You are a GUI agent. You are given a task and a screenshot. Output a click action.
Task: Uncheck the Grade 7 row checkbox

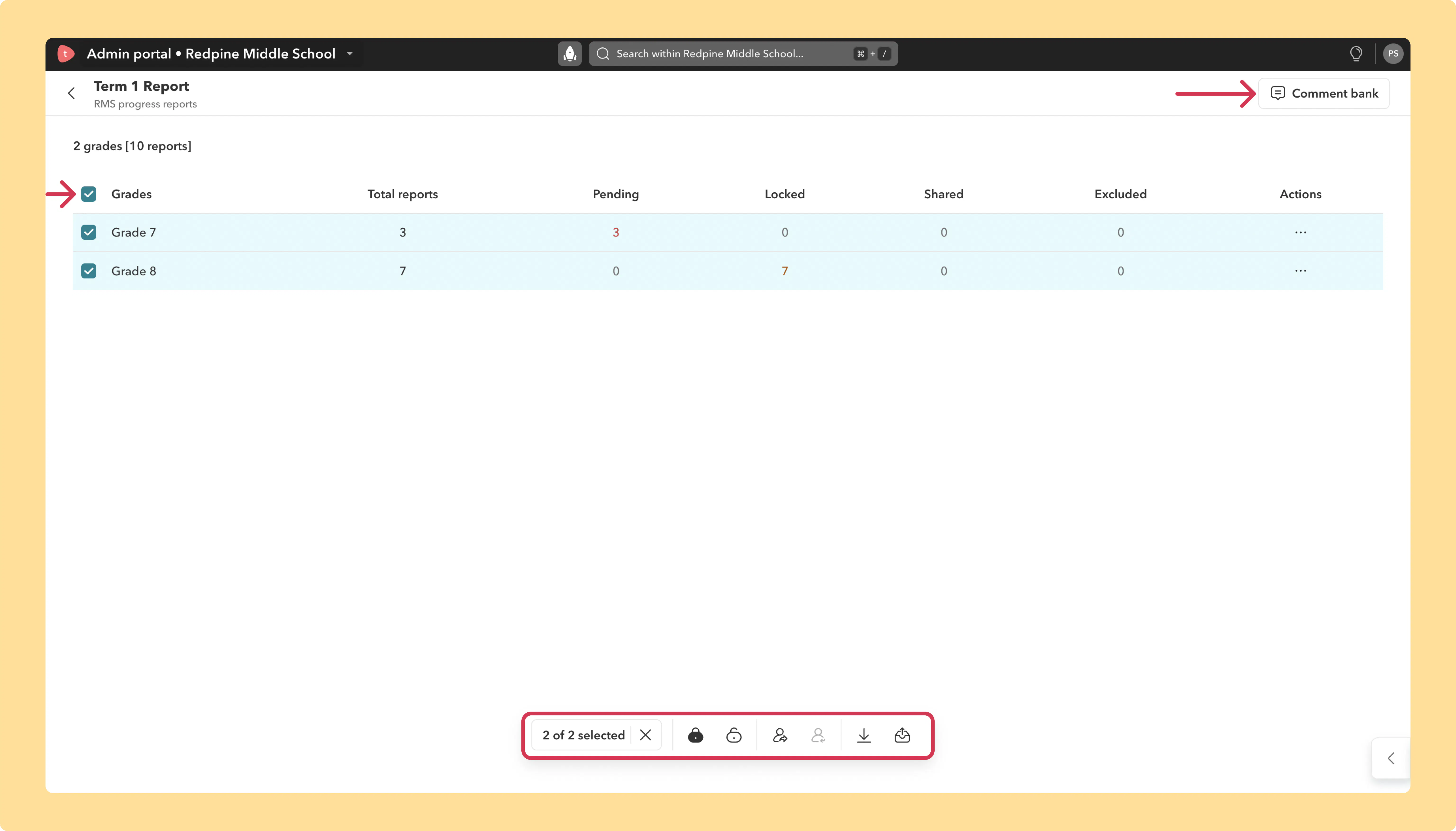(x=88, y=232)
